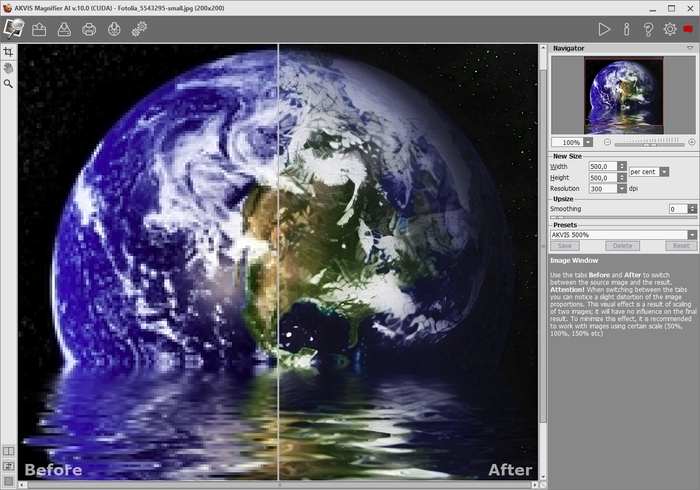Image resolution: width=700 pixels, height=490 pixels.
Task: Click the New Size section label
Action: pos(567,156)
